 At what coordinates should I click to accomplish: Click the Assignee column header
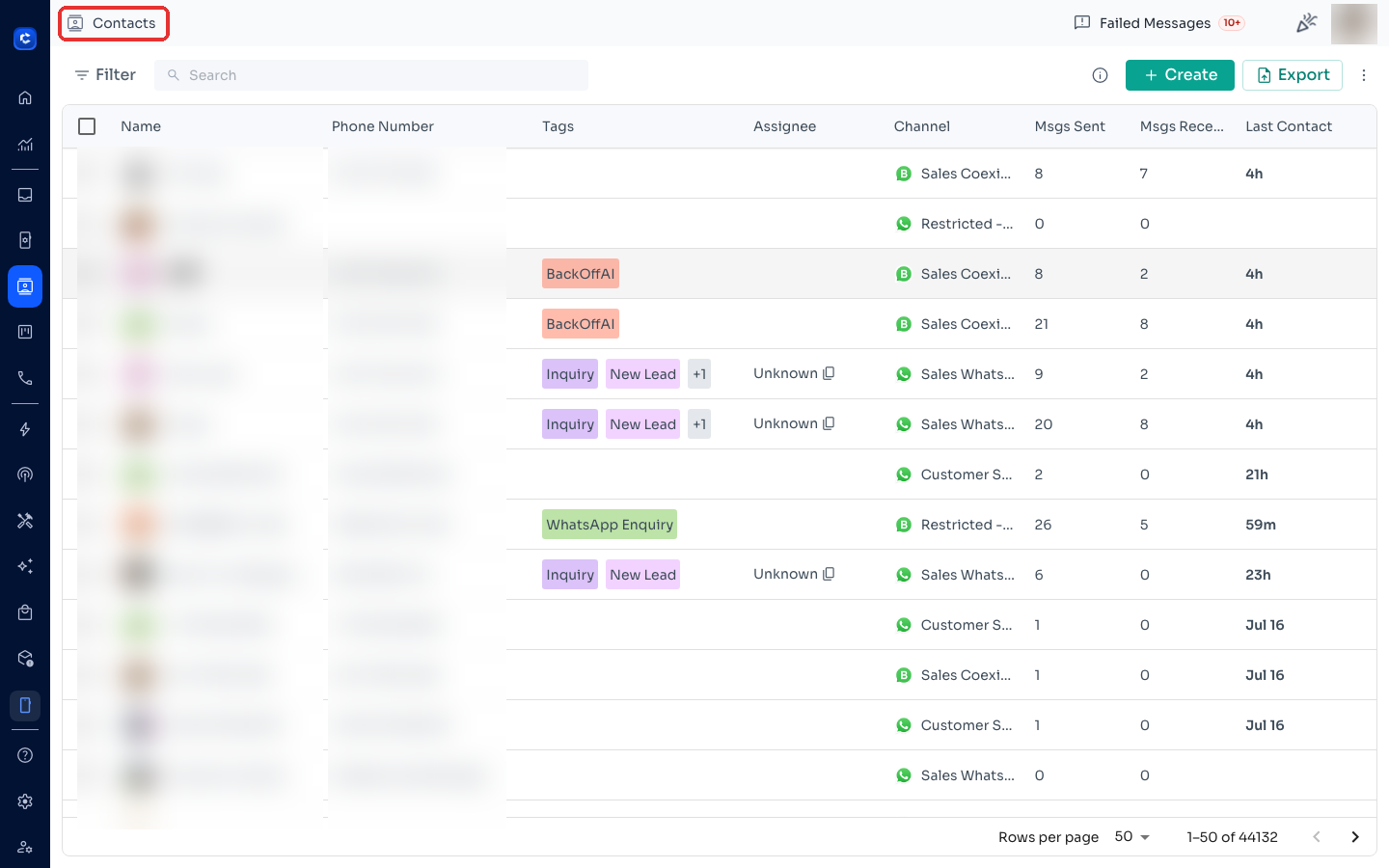pos(784,126)
